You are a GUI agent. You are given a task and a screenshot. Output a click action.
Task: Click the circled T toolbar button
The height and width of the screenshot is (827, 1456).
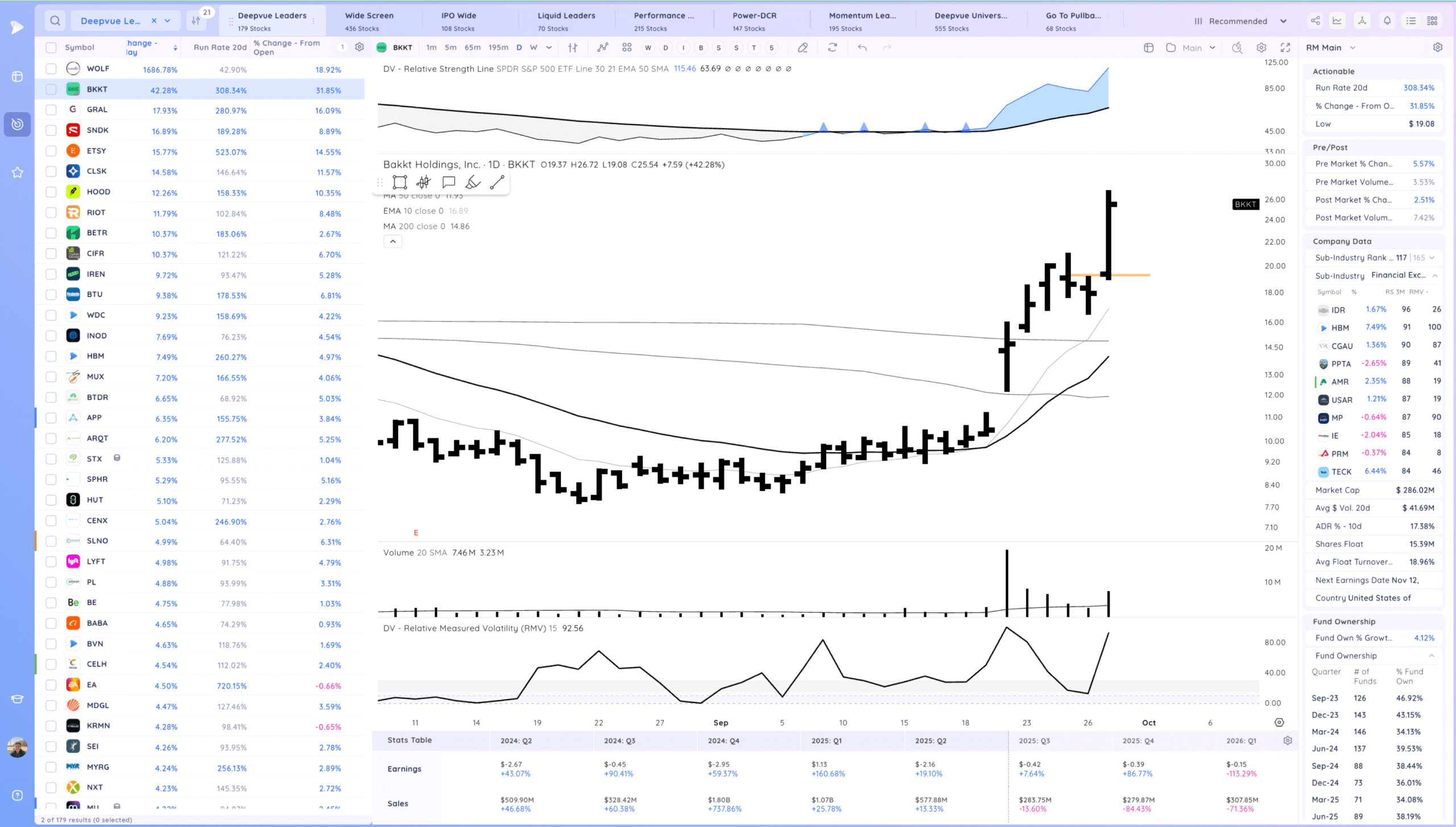pos(754,48)
